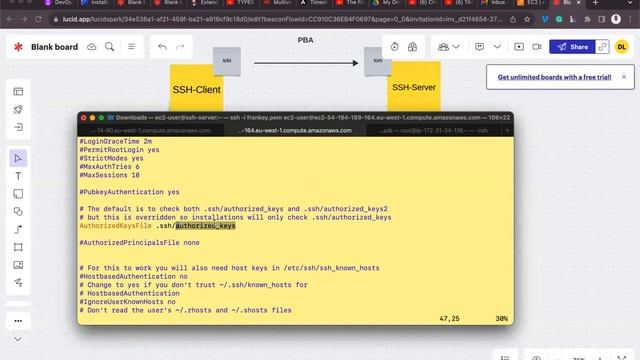Switch to the third terminal tab
The height and width of the screenshot is (360, 640).
pos(433,131)
